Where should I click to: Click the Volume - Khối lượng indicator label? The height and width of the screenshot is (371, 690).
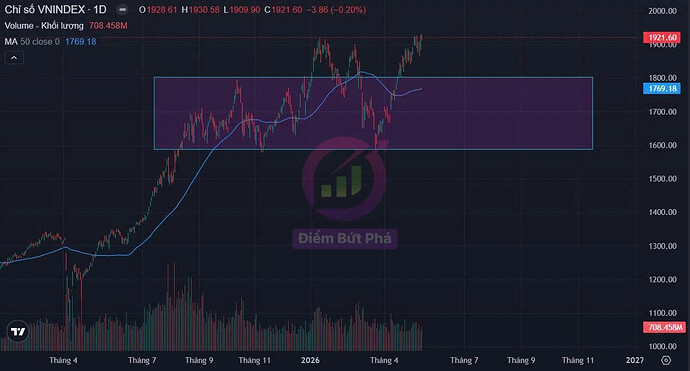tap(44, 26)
